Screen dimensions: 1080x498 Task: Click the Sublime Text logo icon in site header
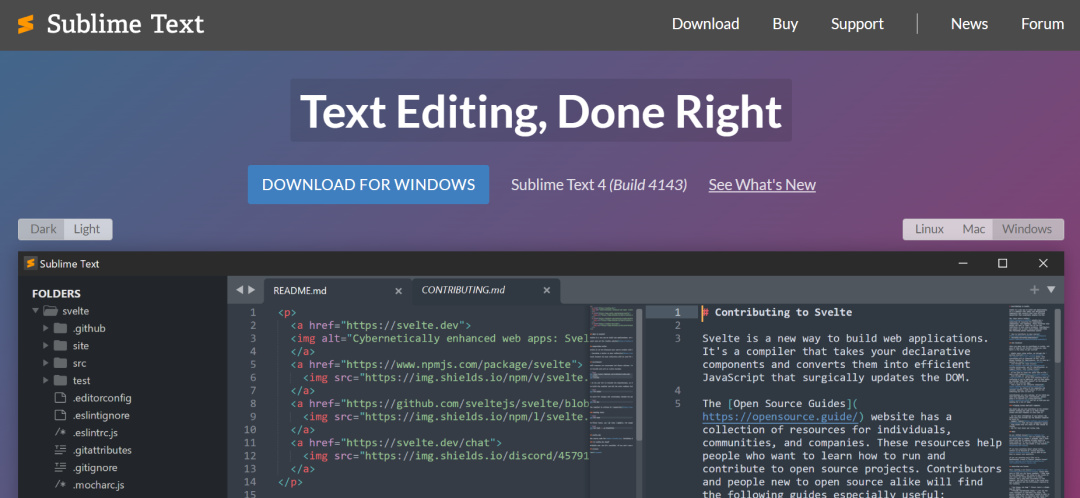point(25,25)
